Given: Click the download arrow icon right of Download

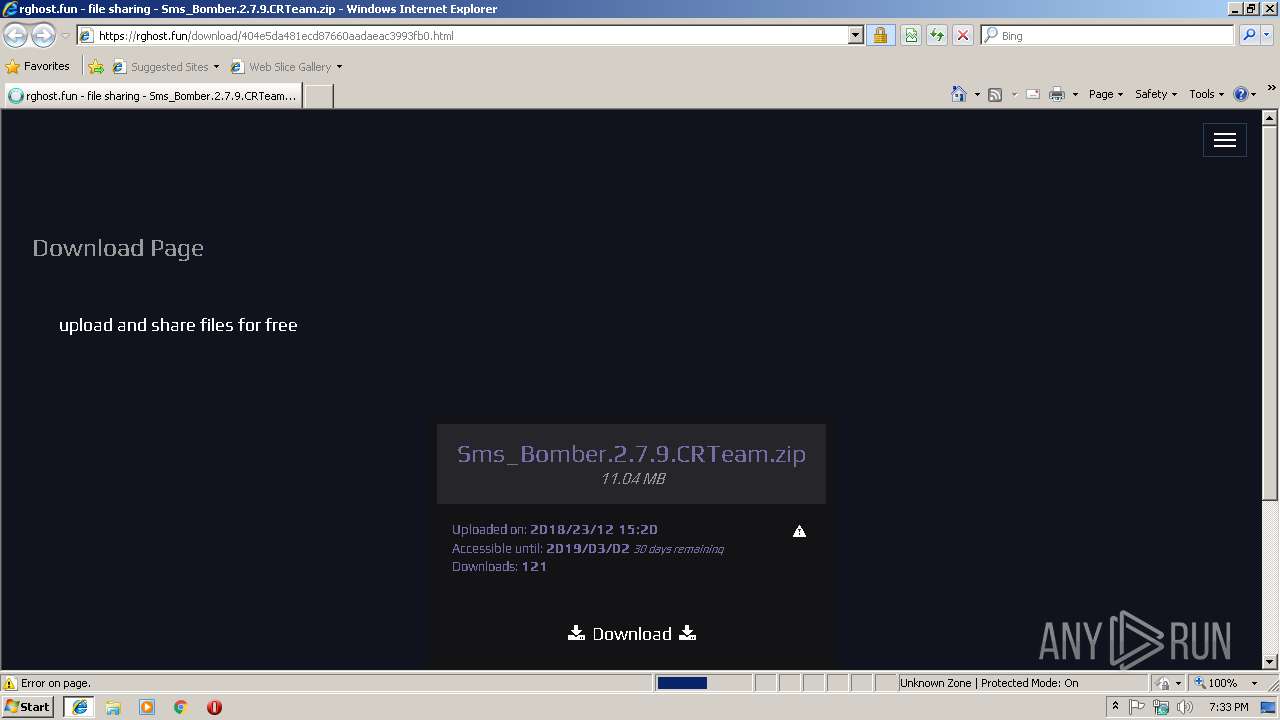Looking at the screenshot, I should [687, 633].
